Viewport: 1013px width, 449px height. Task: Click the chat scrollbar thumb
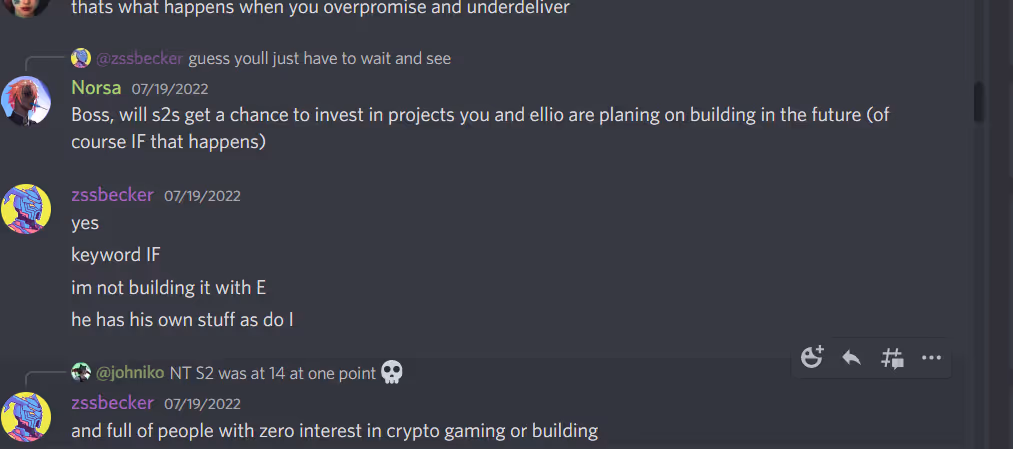pyautogui.click(x=979, y=101)
